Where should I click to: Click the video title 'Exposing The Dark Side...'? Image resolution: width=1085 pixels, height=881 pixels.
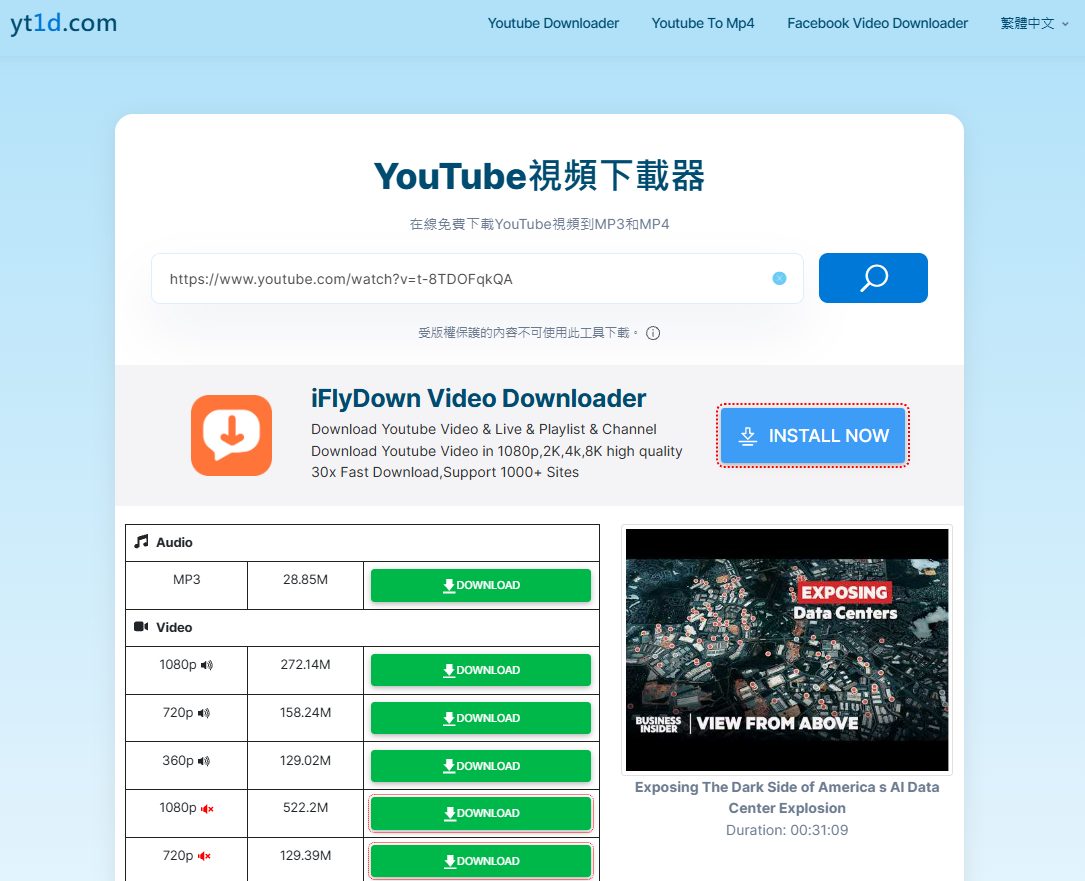[x=787, y=797]
